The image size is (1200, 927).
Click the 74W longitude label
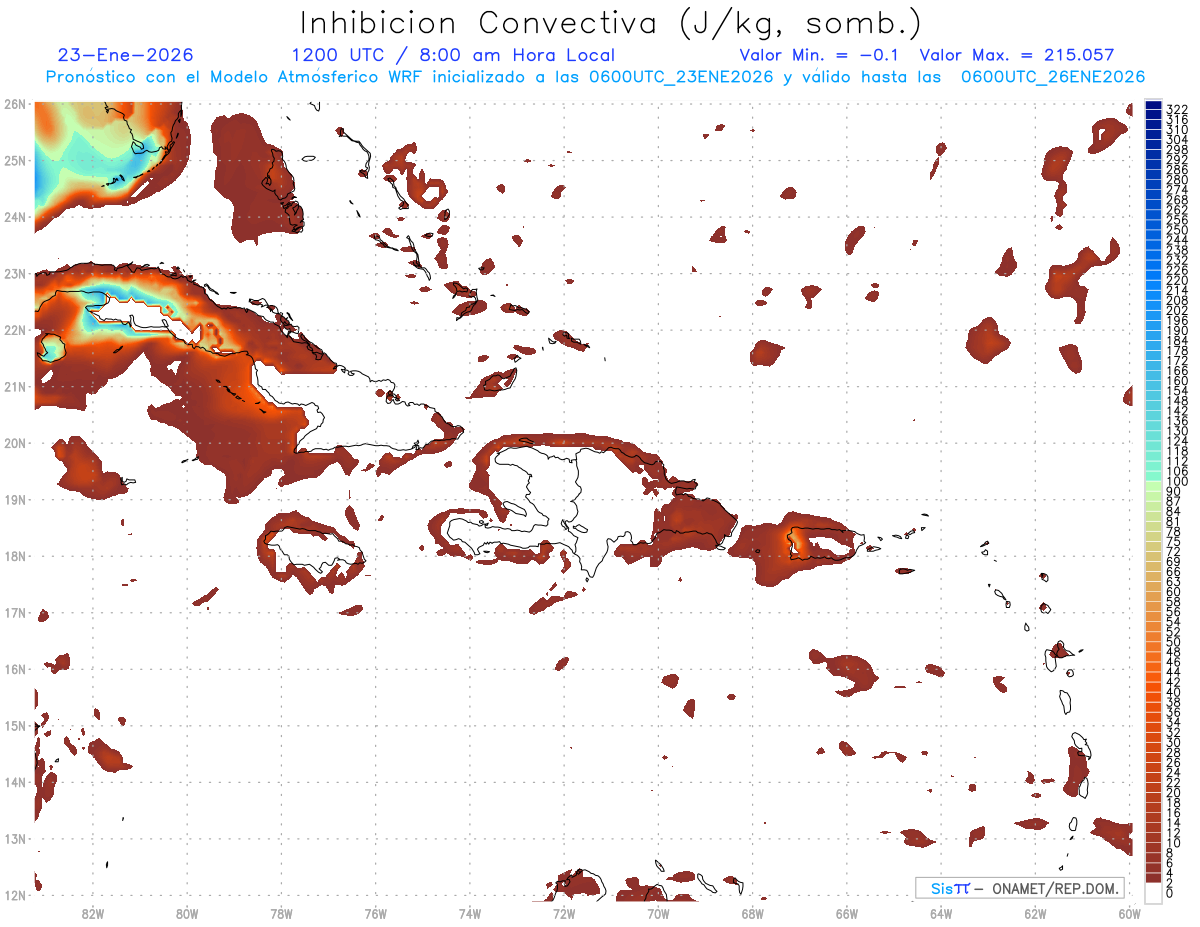469,913
